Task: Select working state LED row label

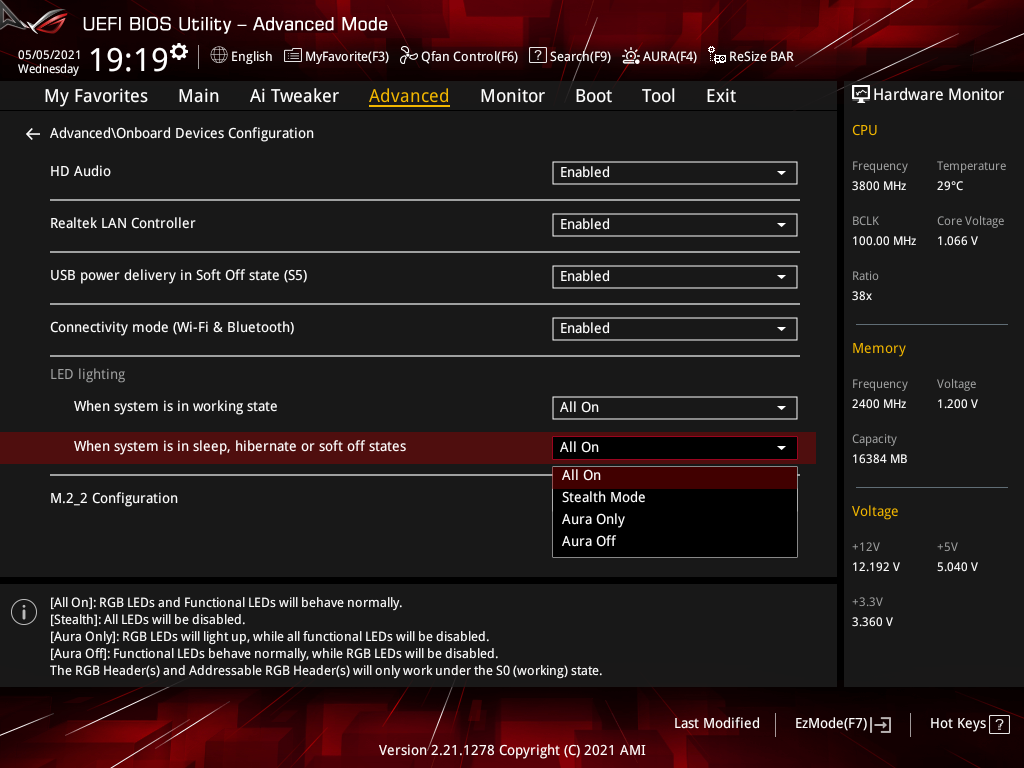Action: point(175,406)
